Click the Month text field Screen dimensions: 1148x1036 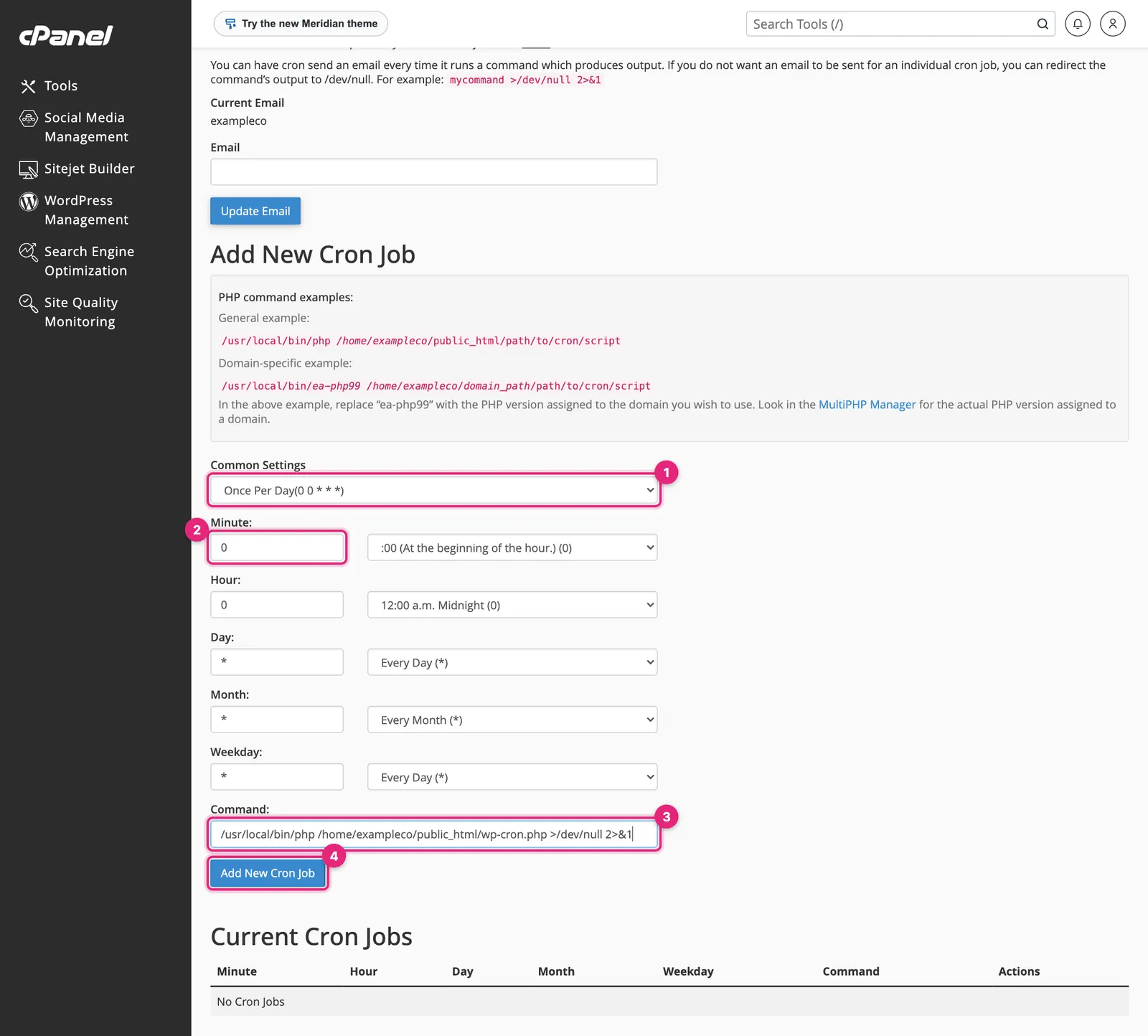tap(277, 720)
